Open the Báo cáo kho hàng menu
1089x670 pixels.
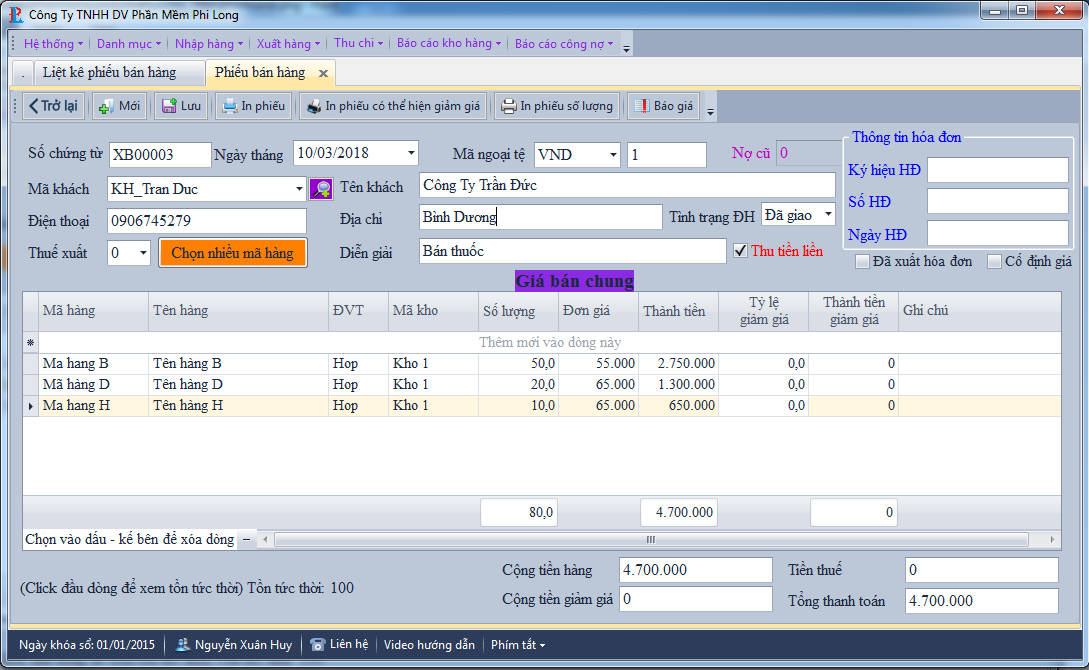(449, 43)
